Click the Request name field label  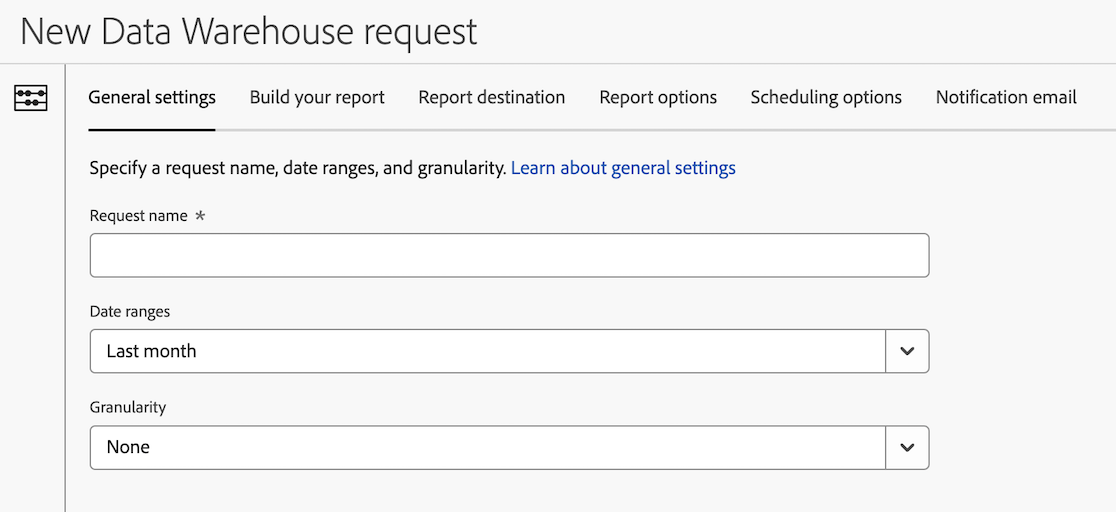(138, 216)
